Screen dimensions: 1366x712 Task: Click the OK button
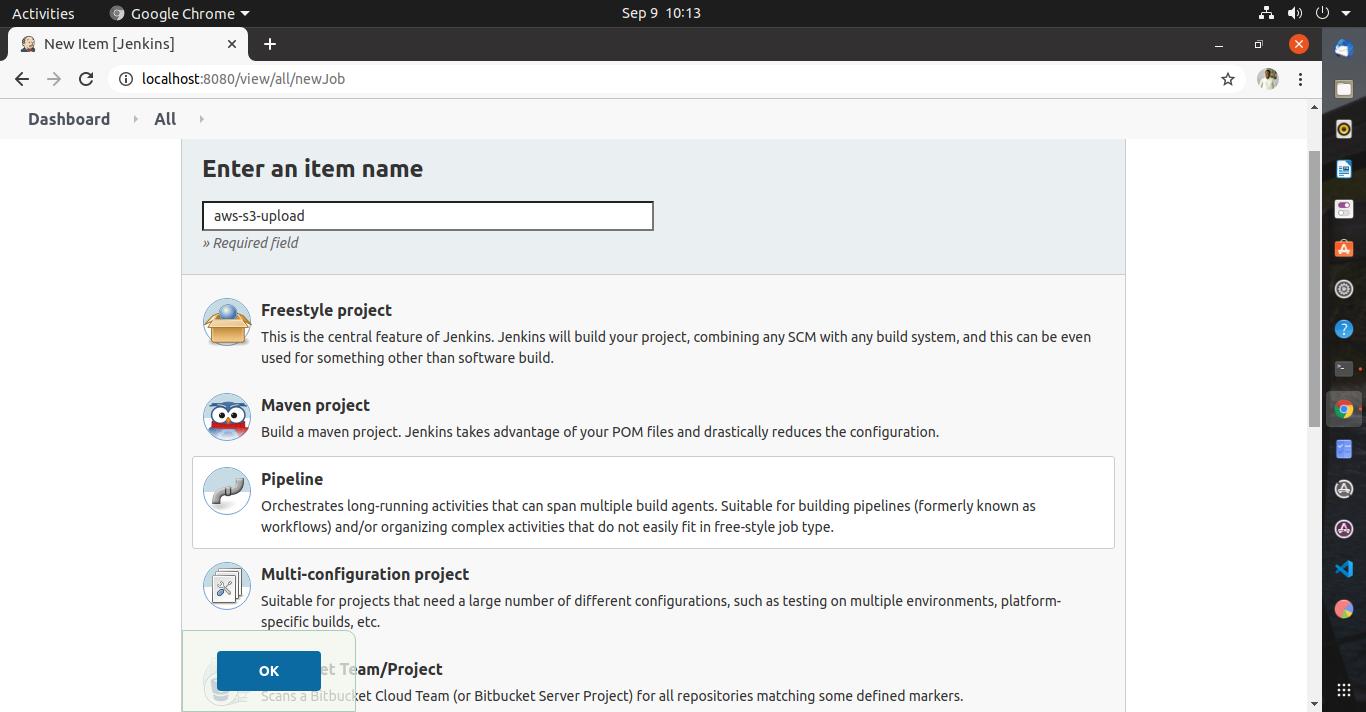pyautogui.click(x=268, y=670)
